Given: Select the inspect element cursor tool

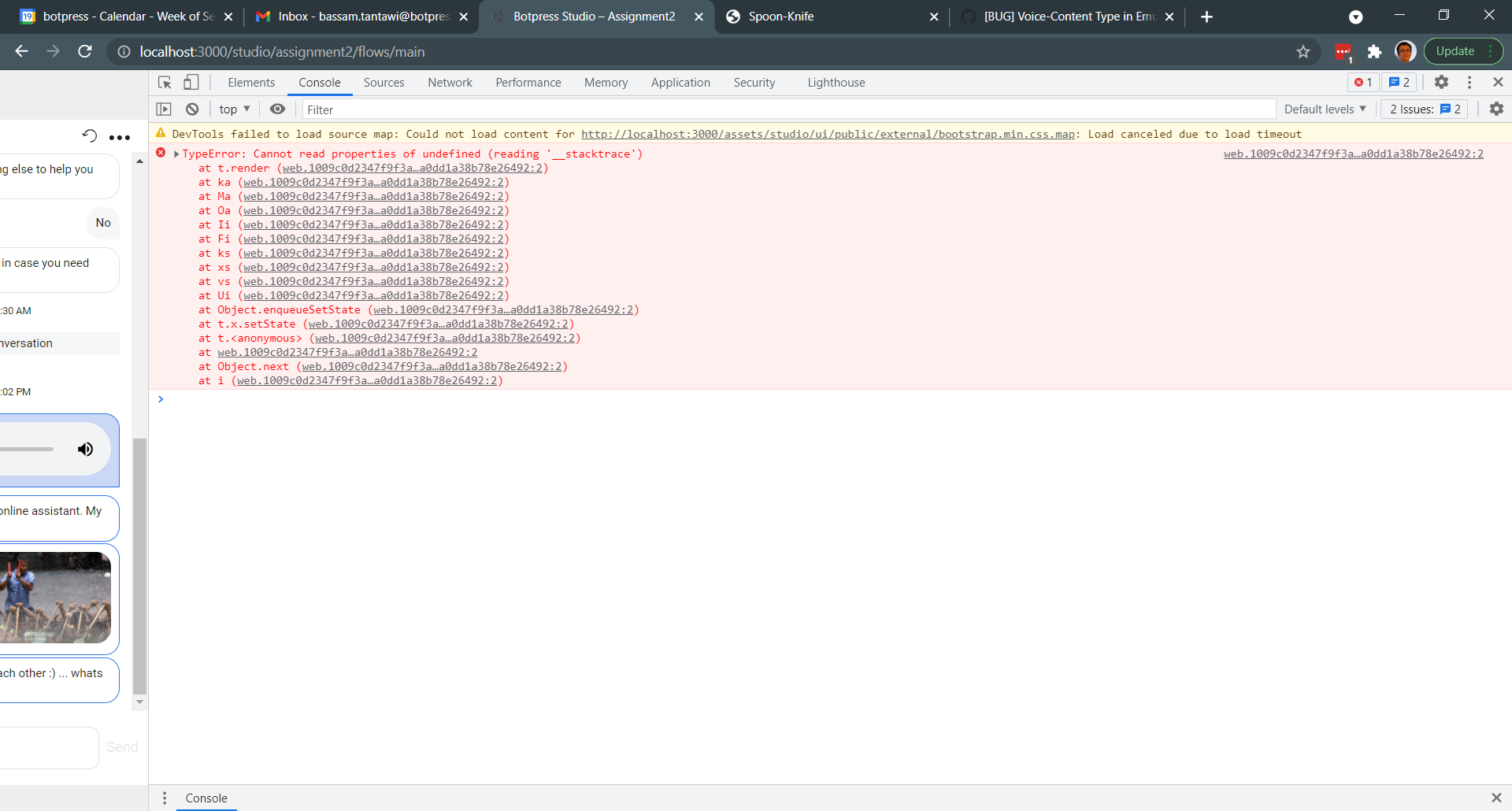Looking at the screenshot, I should pos(164,82).
